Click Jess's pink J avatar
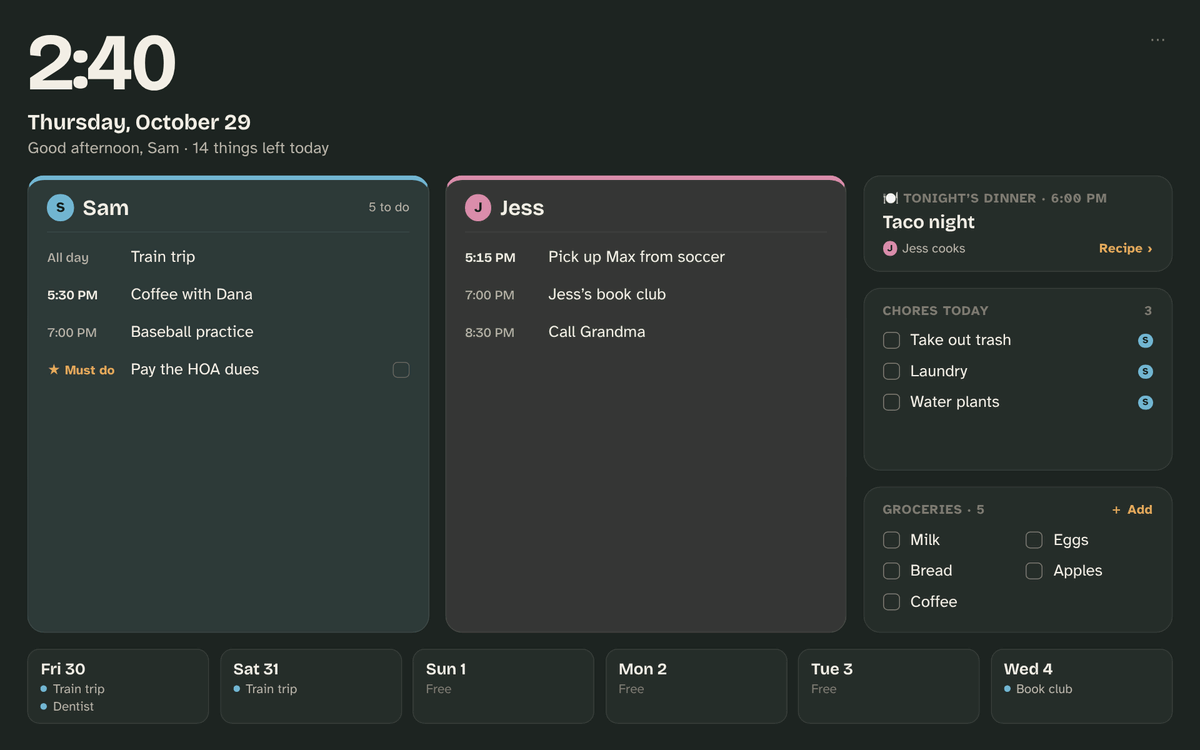Image resolution: width=1200 pixels, height=750 pixels. click(478, 208)
